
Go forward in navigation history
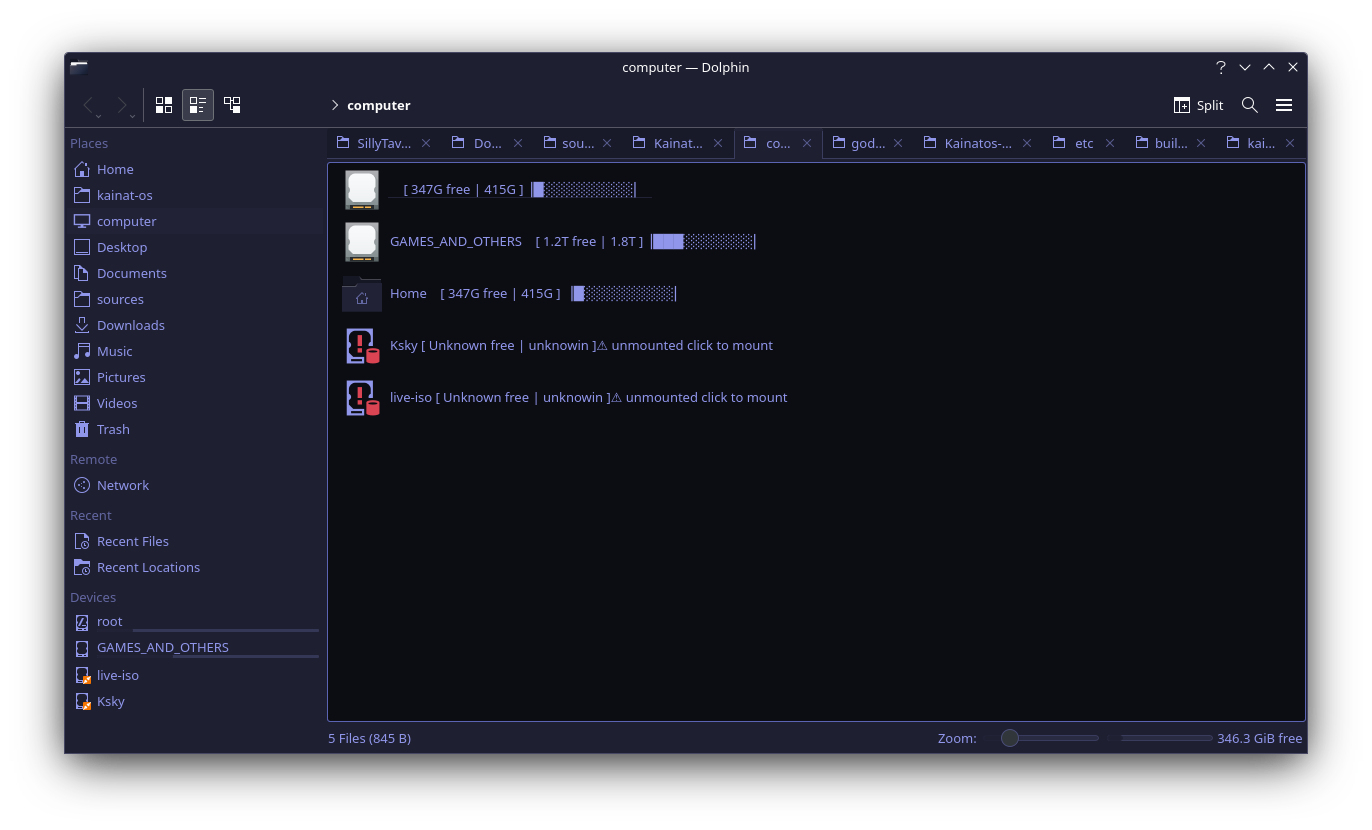(123, 105)
